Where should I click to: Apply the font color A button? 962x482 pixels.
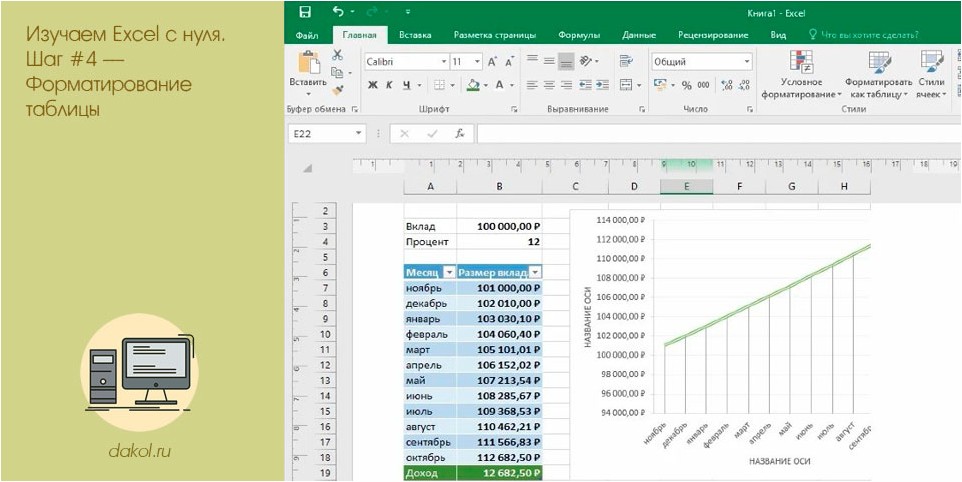(499, 85)
